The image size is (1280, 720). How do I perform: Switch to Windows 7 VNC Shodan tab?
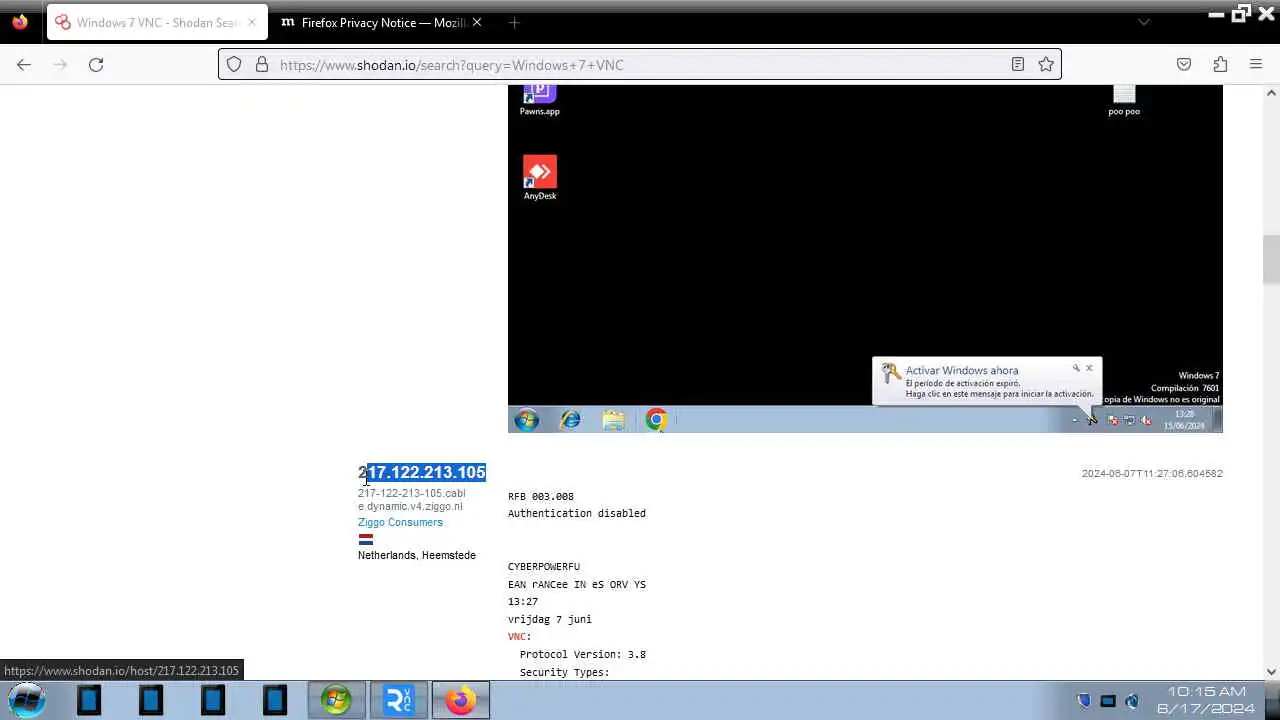pos(157,22)
